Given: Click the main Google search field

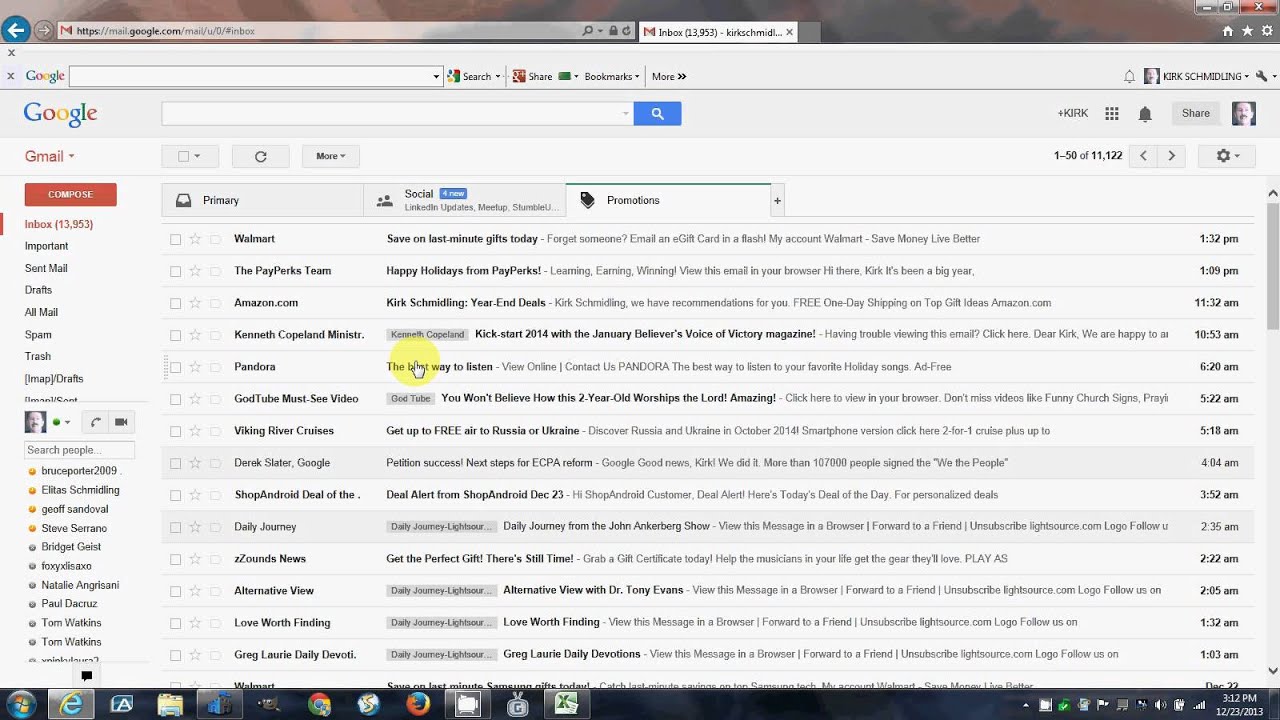Looking at the screenshot, I should coord(397,114).
